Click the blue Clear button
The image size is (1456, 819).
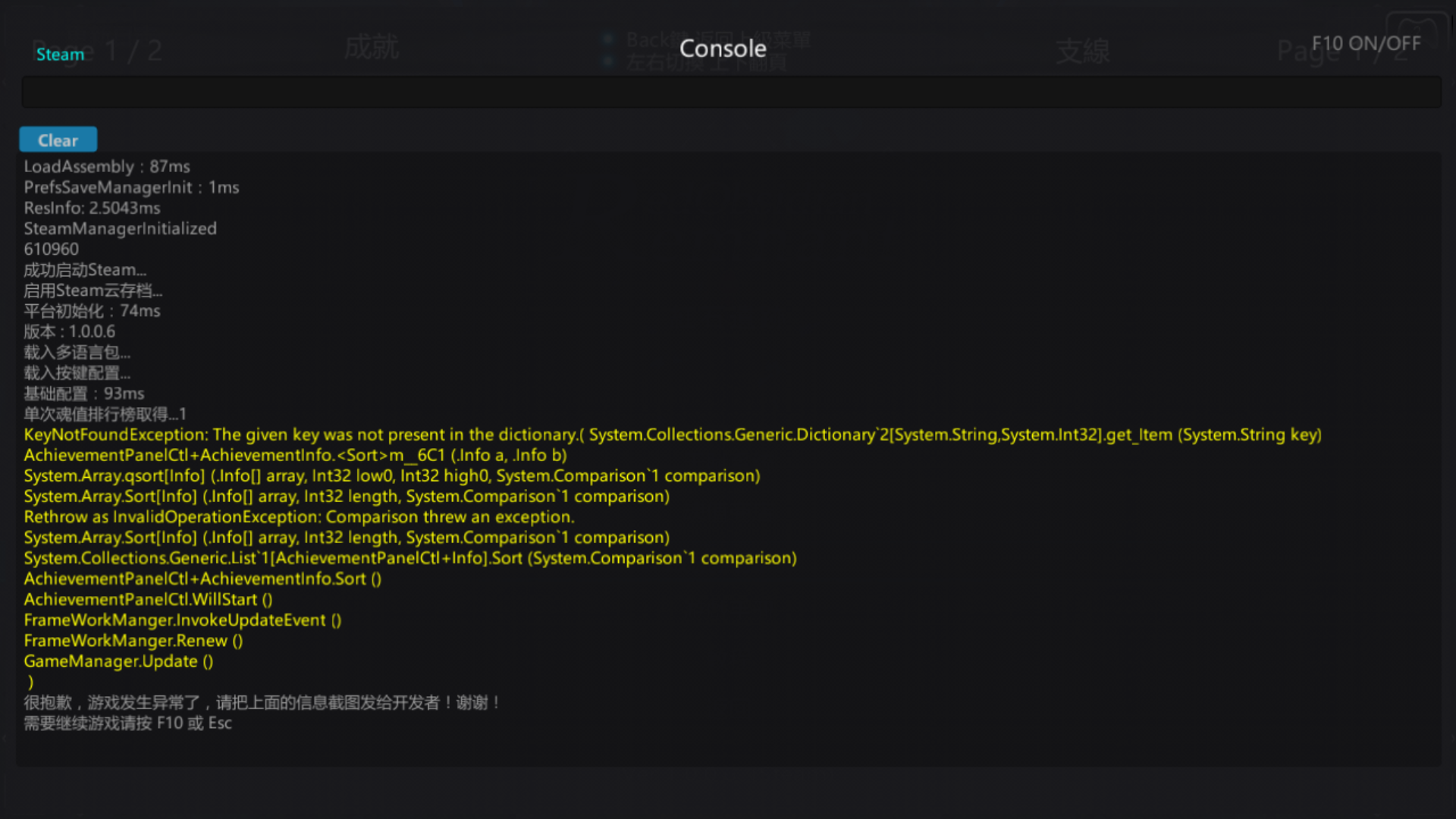click(58, 140)
